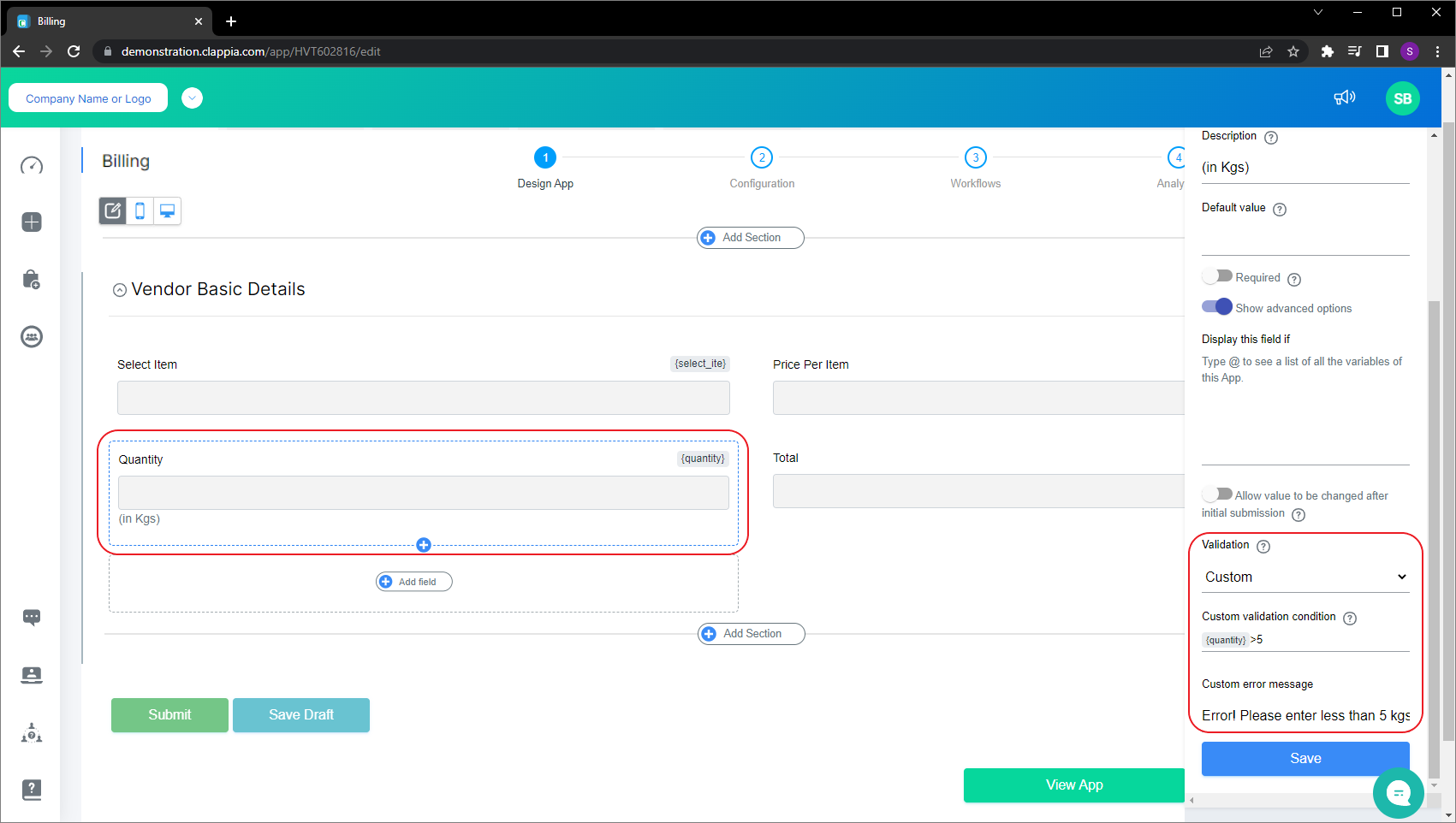
Task: Click the announcements megaphone icon
Action: [1345, 98]
